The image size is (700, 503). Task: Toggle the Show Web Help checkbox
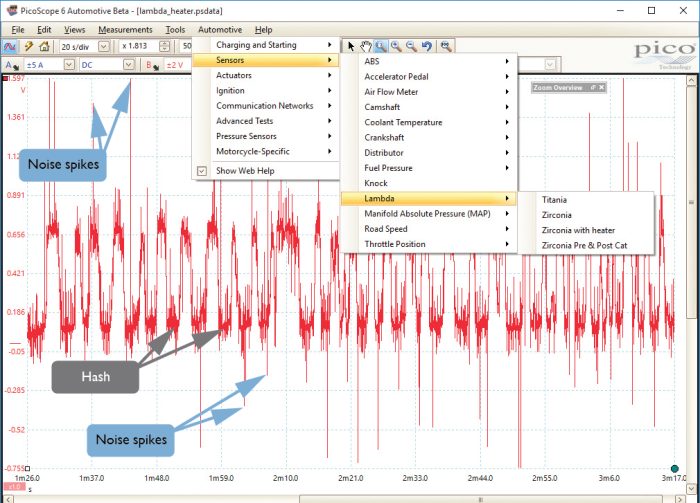pos(202,171)
